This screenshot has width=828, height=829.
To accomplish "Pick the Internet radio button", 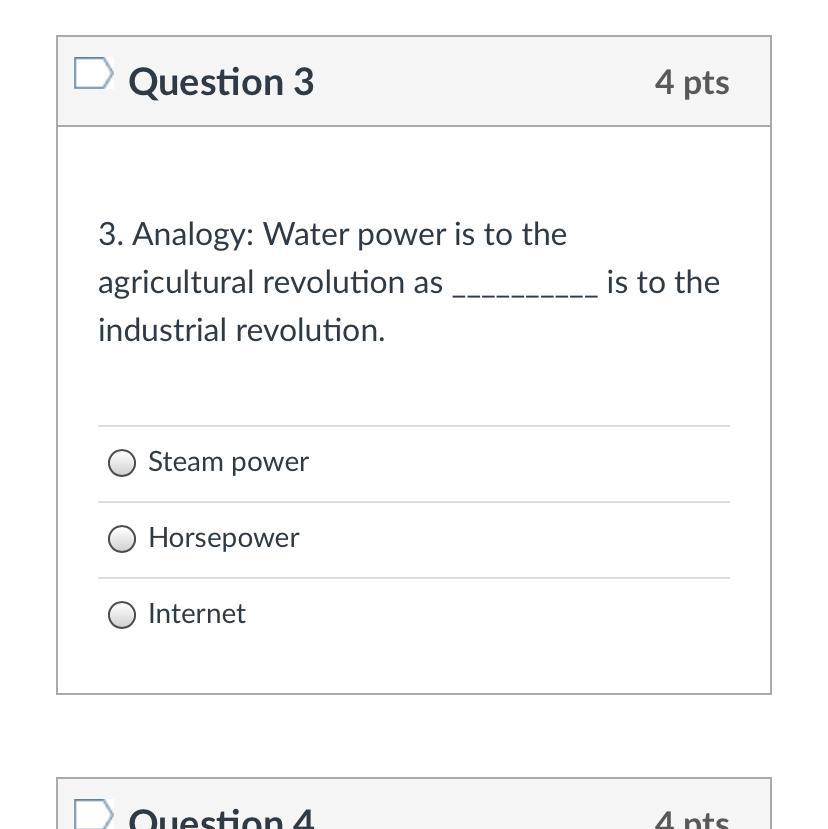I will 122,615.
